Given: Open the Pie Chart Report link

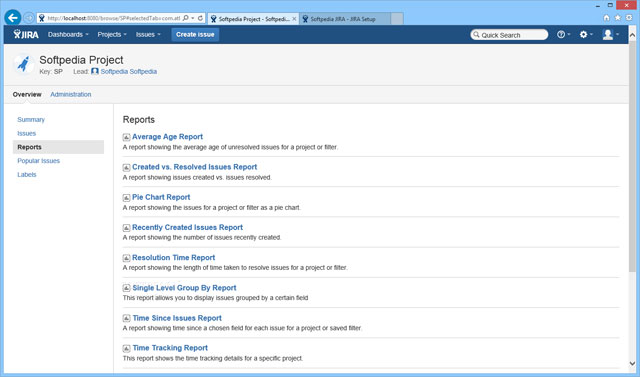Looking at the screenshot, I should point(161,197).
